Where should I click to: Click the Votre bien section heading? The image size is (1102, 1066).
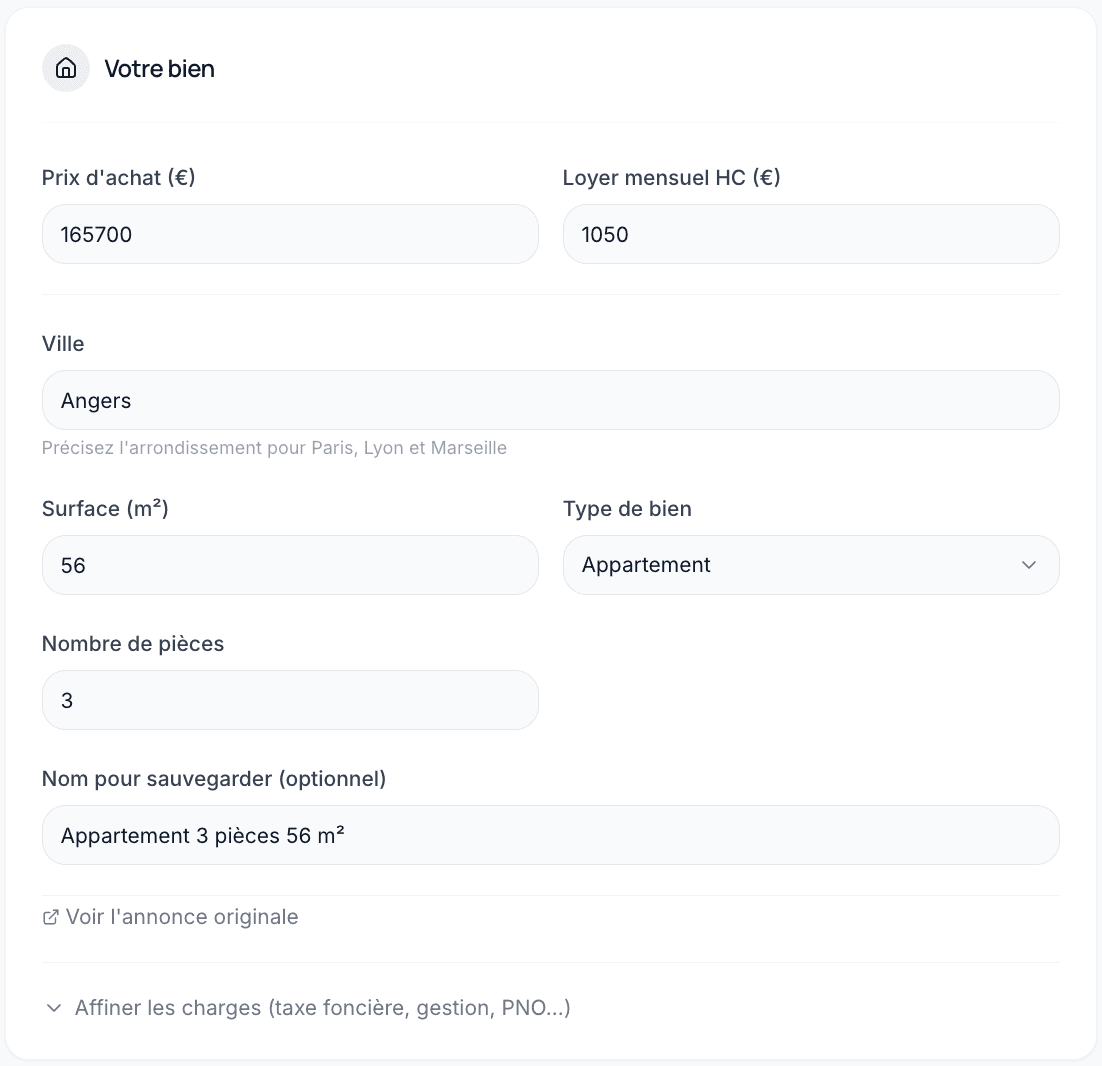tap(160, 69)
